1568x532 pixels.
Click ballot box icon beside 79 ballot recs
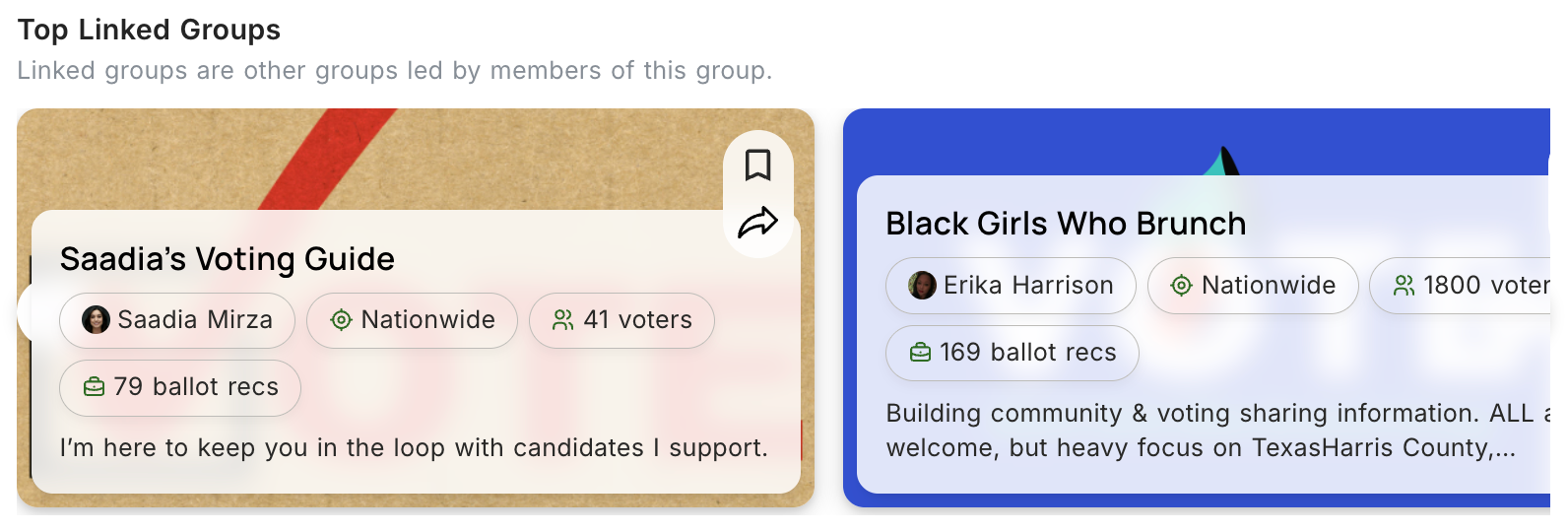(94, 387)
